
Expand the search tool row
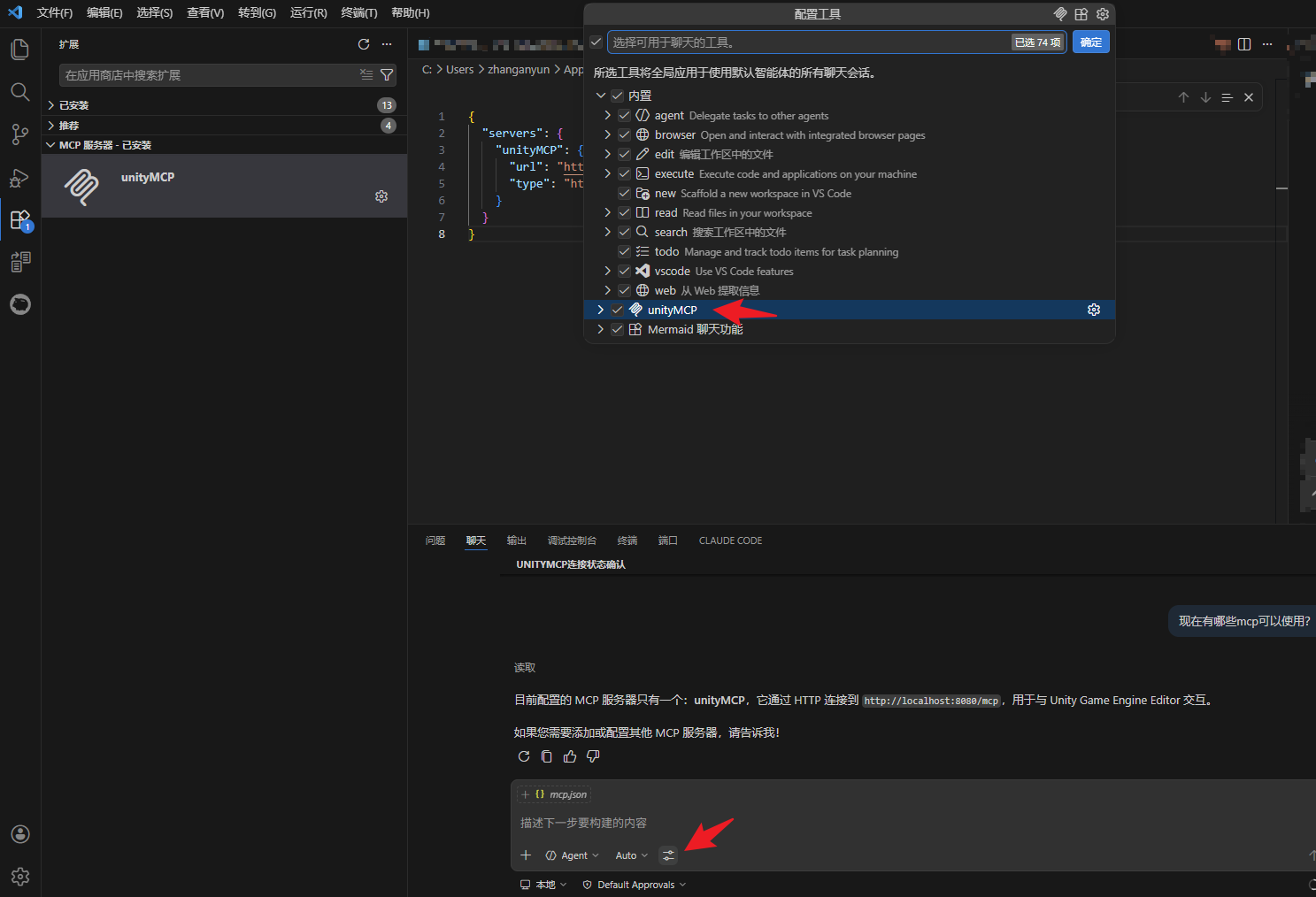pyautogui.click(x=608, y=232)
